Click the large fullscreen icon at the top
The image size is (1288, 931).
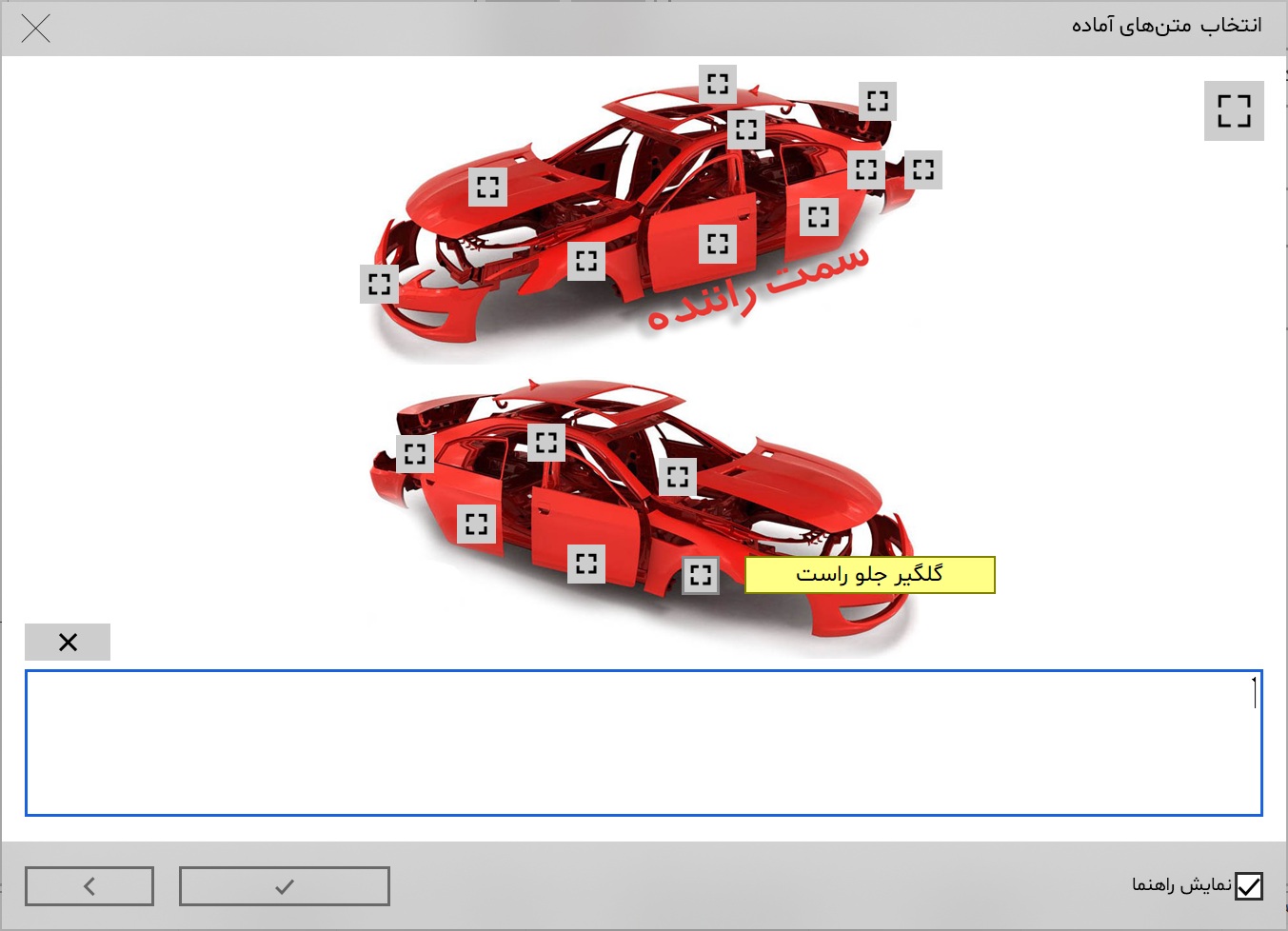tap(1234, 110)
